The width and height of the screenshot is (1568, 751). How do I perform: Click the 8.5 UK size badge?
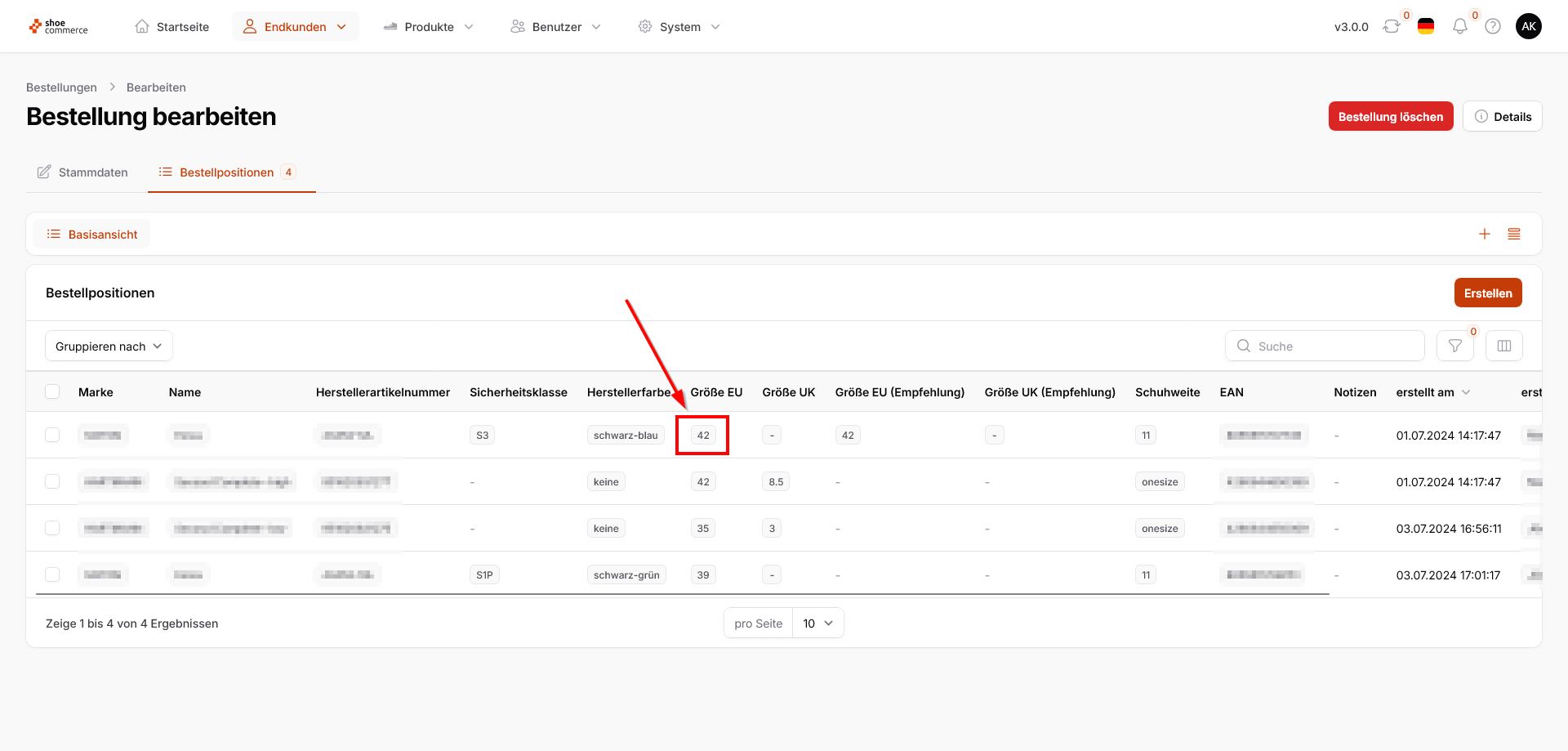point(776,482)
